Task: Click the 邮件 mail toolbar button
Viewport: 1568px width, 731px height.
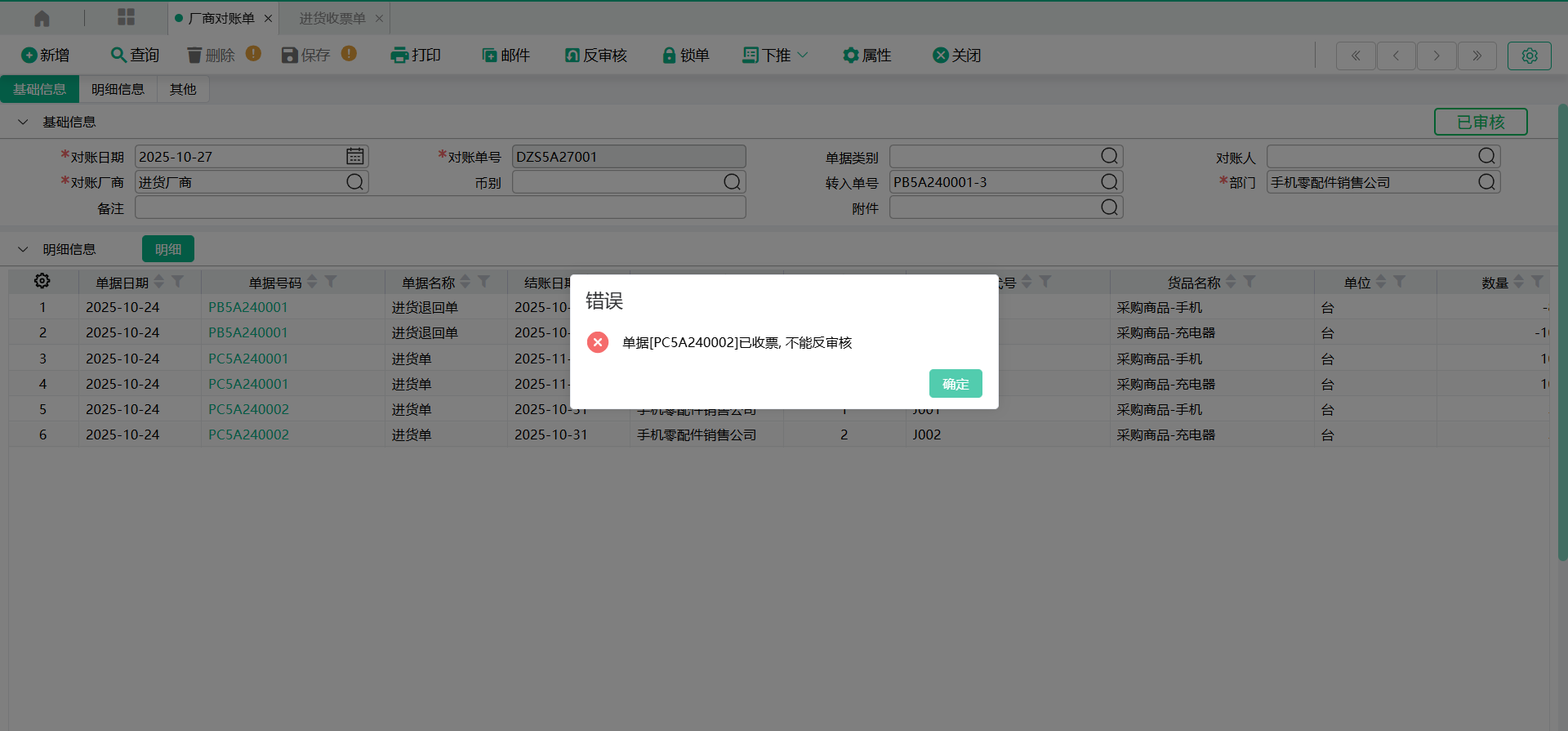Action: click(x=506, y=56)
